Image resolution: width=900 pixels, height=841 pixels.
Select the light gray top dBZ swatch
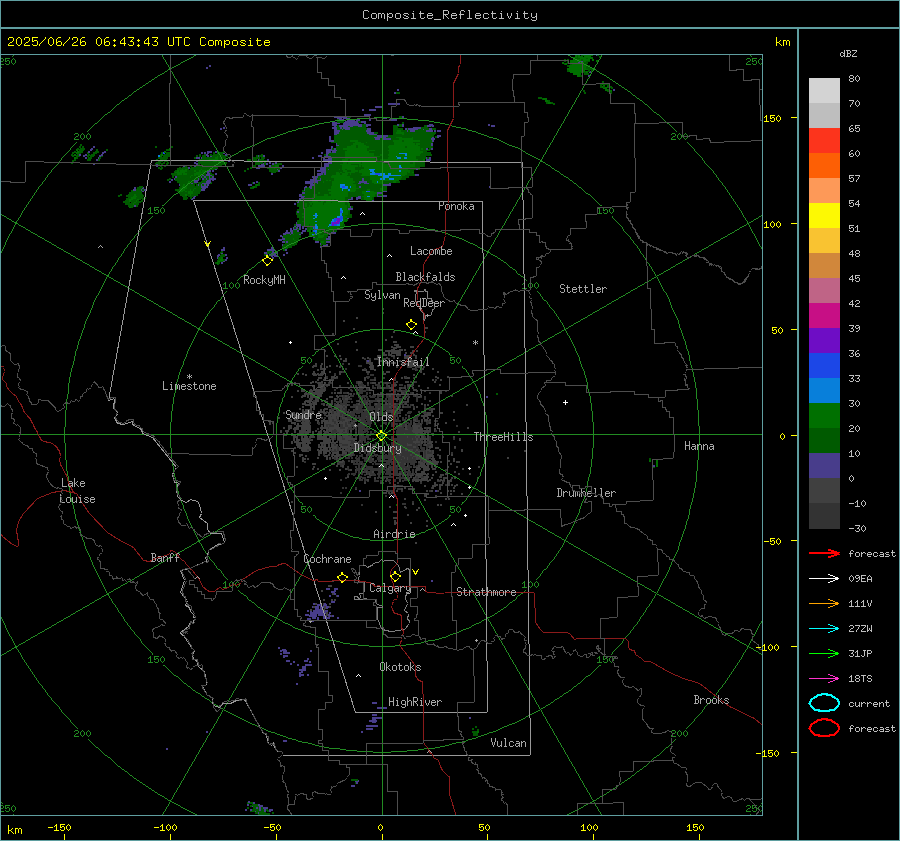click(x=824, y=91)
